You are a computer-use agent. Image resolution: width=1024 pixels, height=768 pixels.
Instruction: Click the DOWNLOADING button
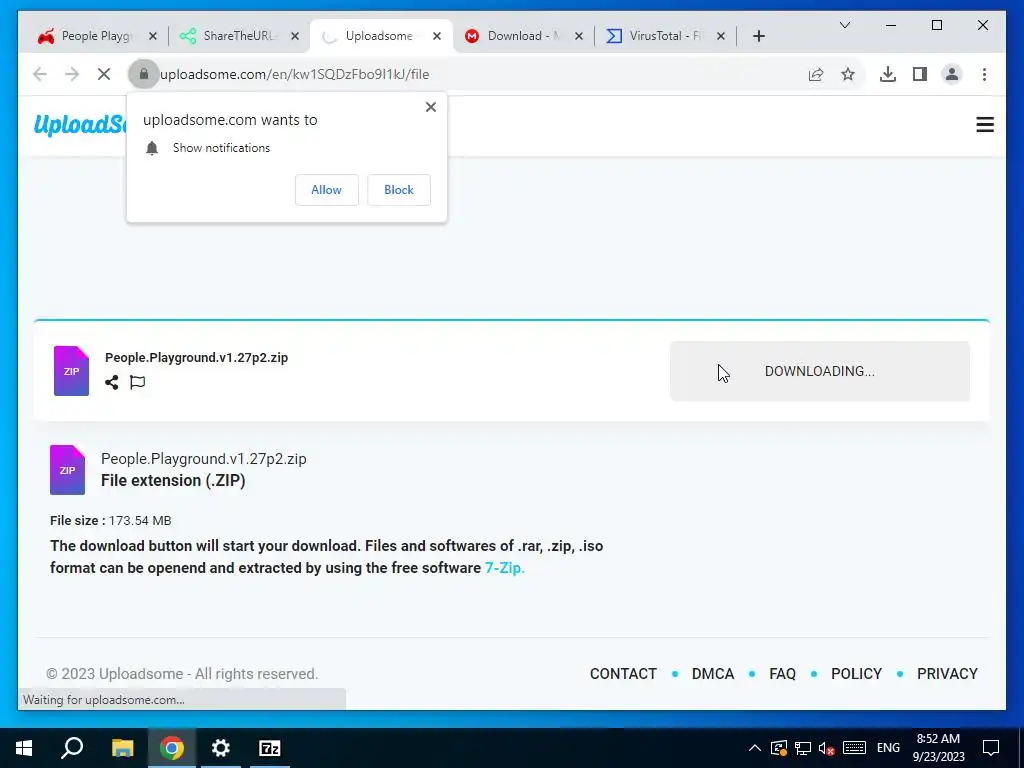820,371
